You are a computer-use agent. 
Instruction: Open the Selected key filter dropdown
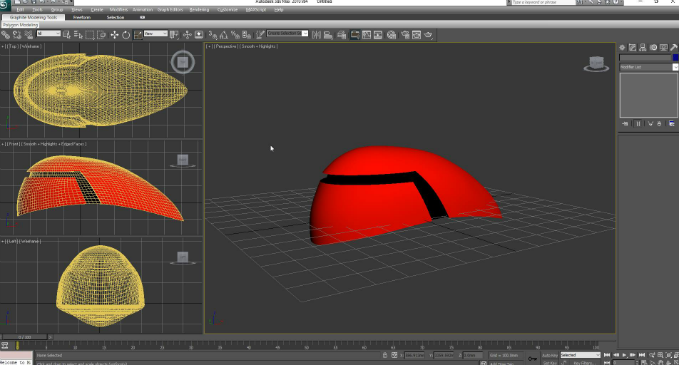click(580, 355)
